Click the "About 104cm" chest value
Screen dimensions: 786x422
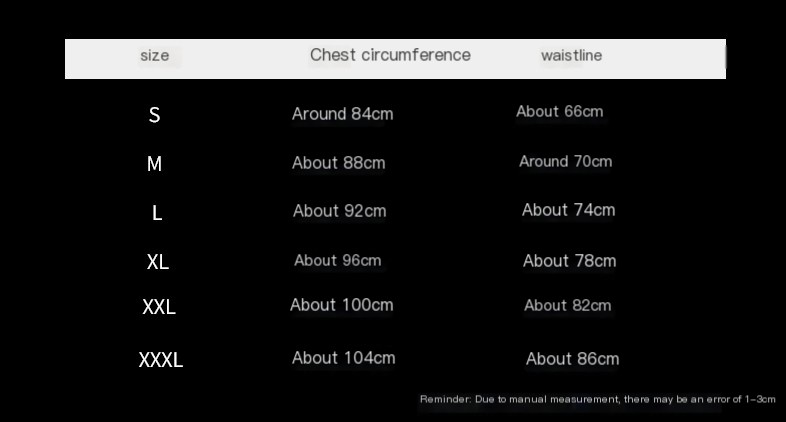[x=343, y=358]
